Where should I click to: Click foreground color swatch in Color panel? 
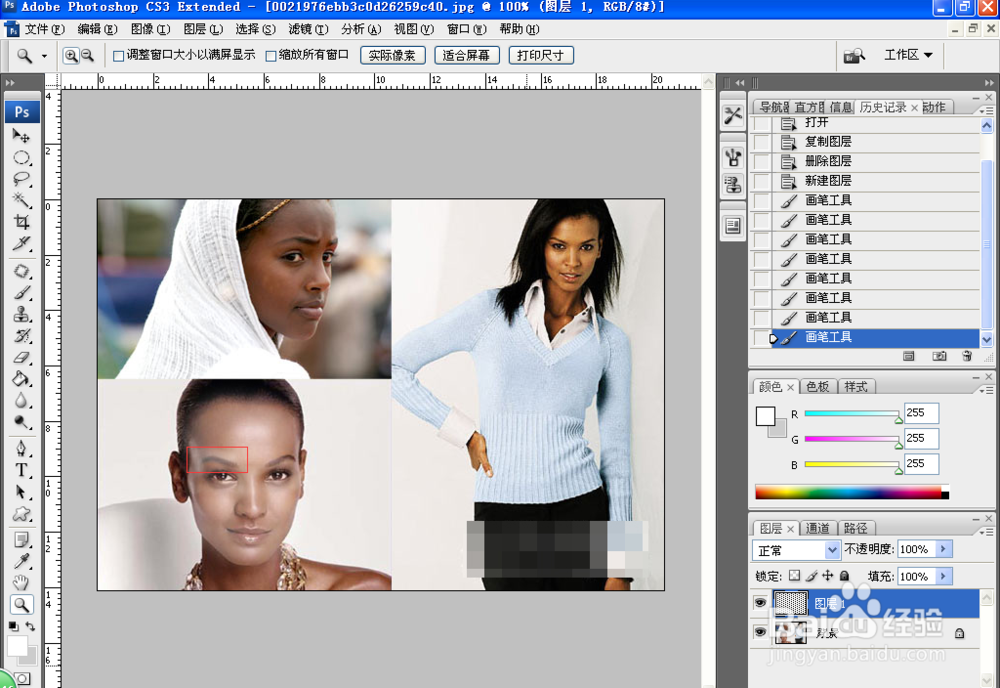pyautogui.click(x=765, y=416)
